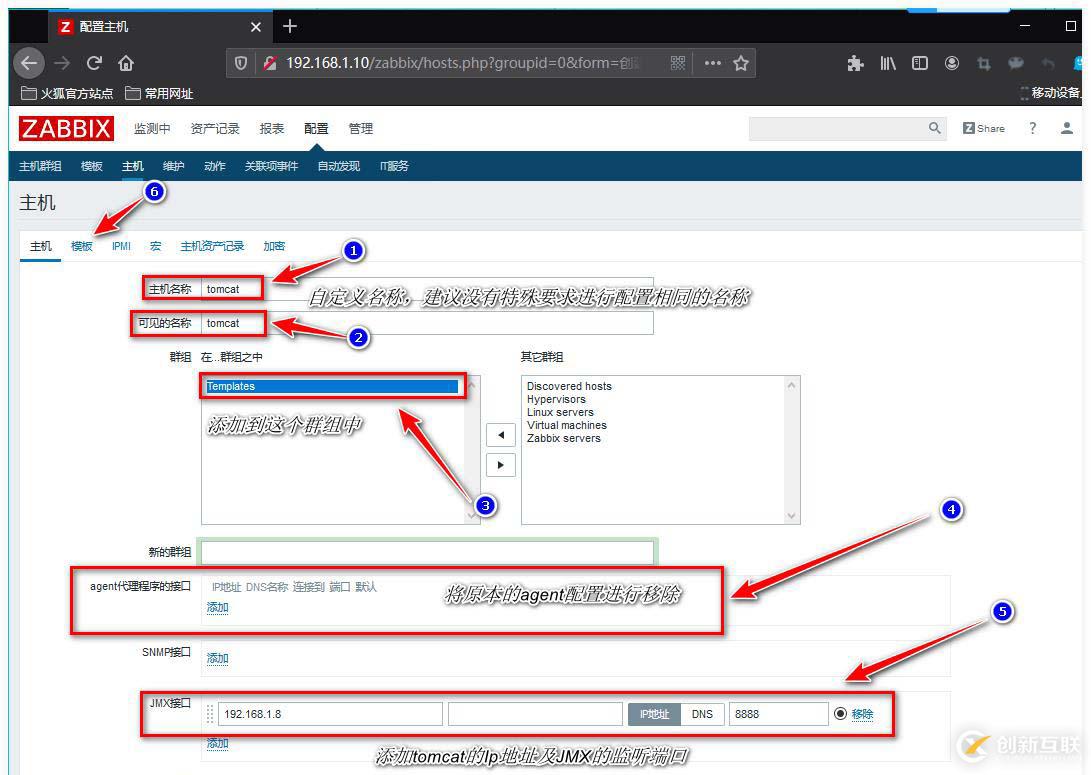Screen dimensions: 1091x775
Task: Open the page actions three-dot menu
Action: point(712,63)
